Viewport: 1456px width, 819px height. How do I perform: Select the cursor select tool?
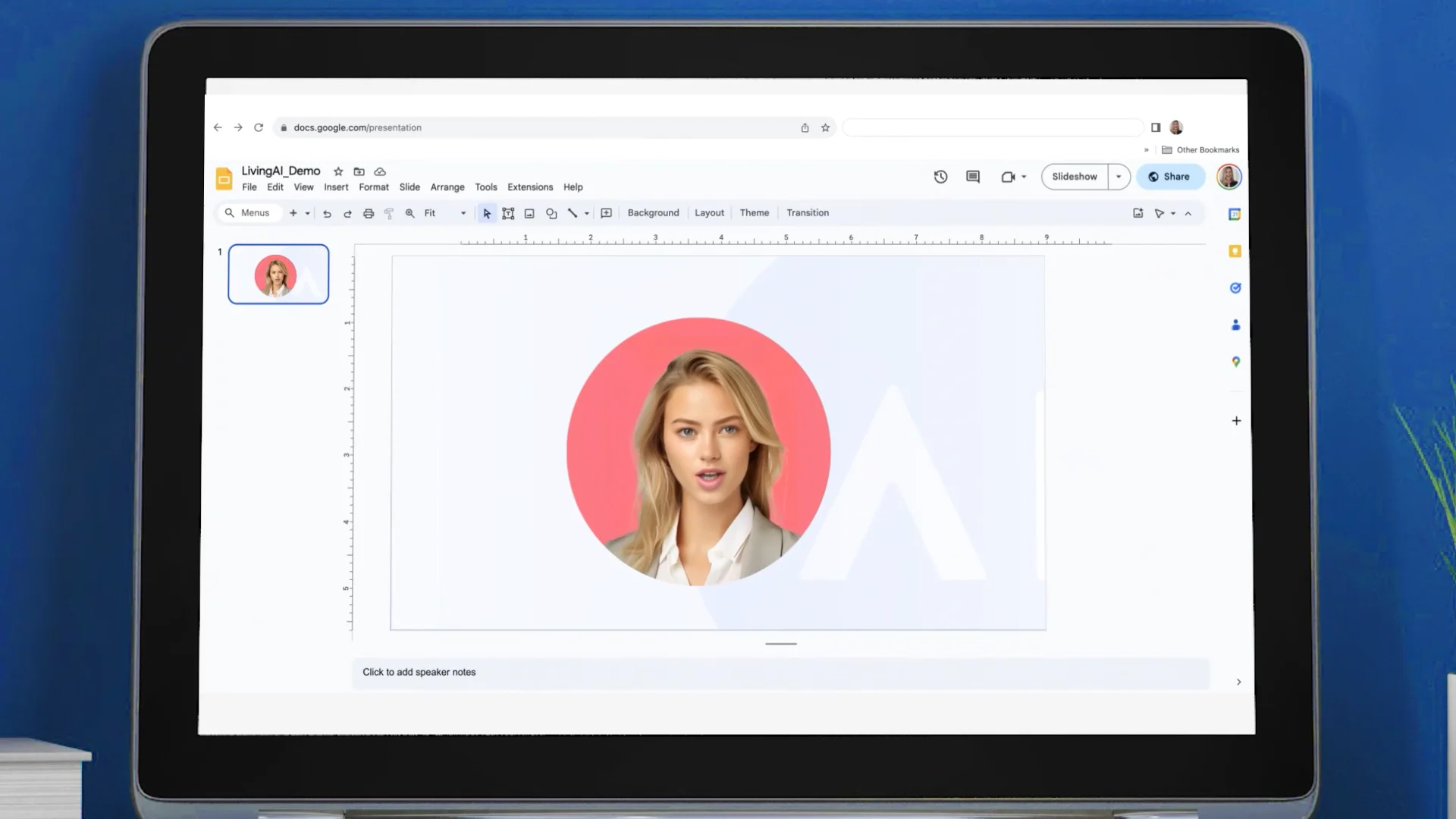coord(487,214)
